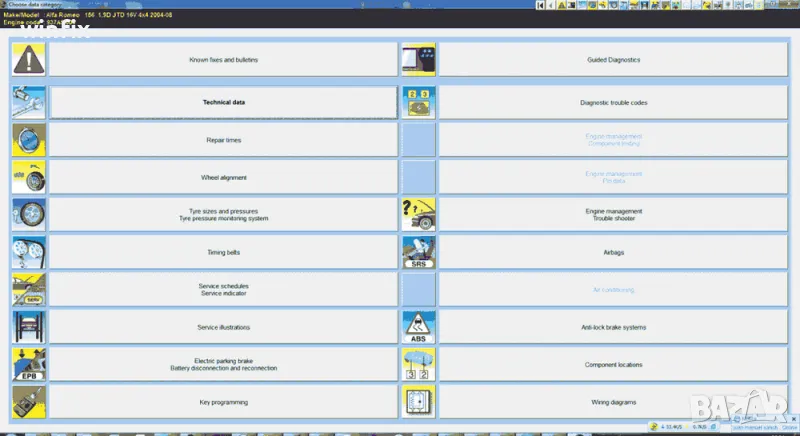This screenshot has height=436, width=800.
Task: Click the Technical data icon
Action: coord(28,102)
